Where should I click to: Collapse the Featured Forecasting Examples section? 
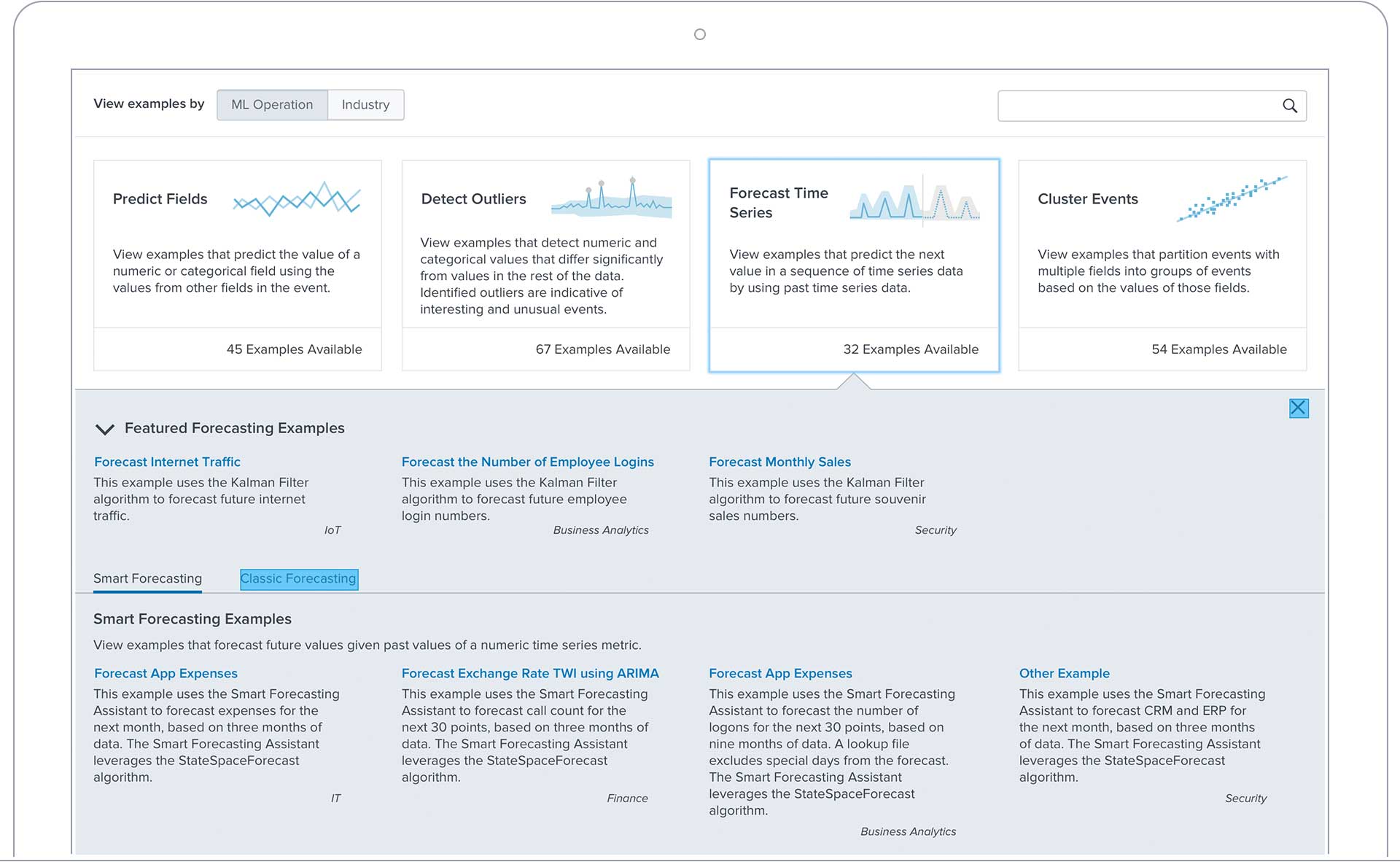click(104, 430)
